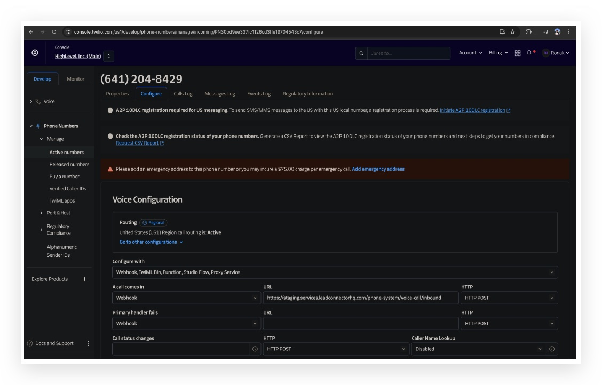Screen dimensions: 602x385
Task: Select Active numbers in sidebar
Action: 67,152
